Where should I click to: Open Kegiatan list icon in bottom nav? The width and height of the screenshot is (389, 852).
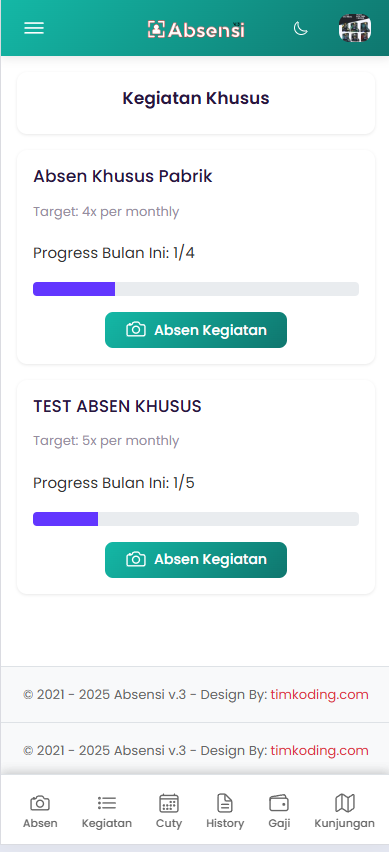pyautogui.click(x=107, y=803)
